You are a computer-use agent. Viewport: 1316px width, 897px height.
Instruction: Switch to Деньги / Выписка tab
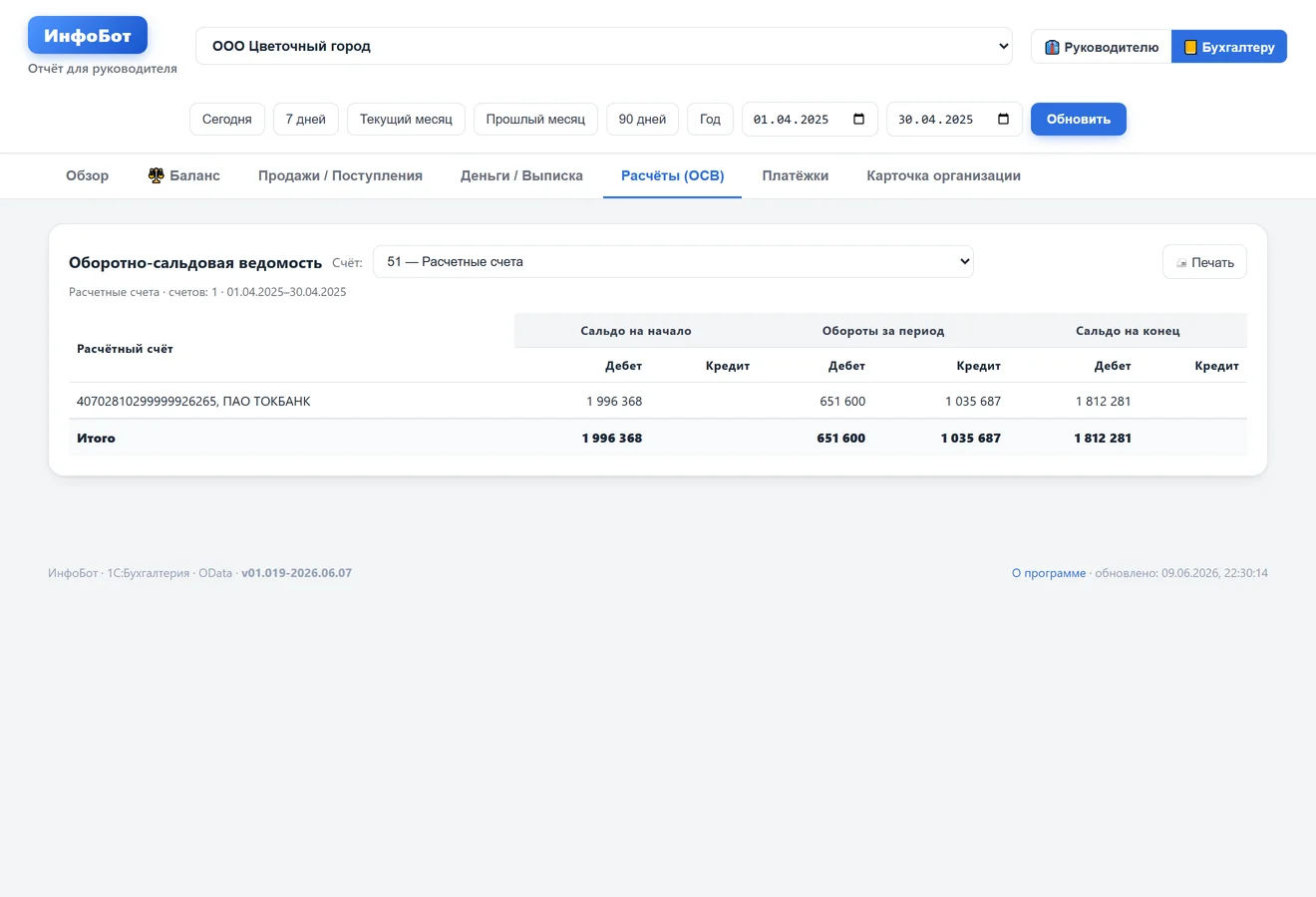point(521,175)
